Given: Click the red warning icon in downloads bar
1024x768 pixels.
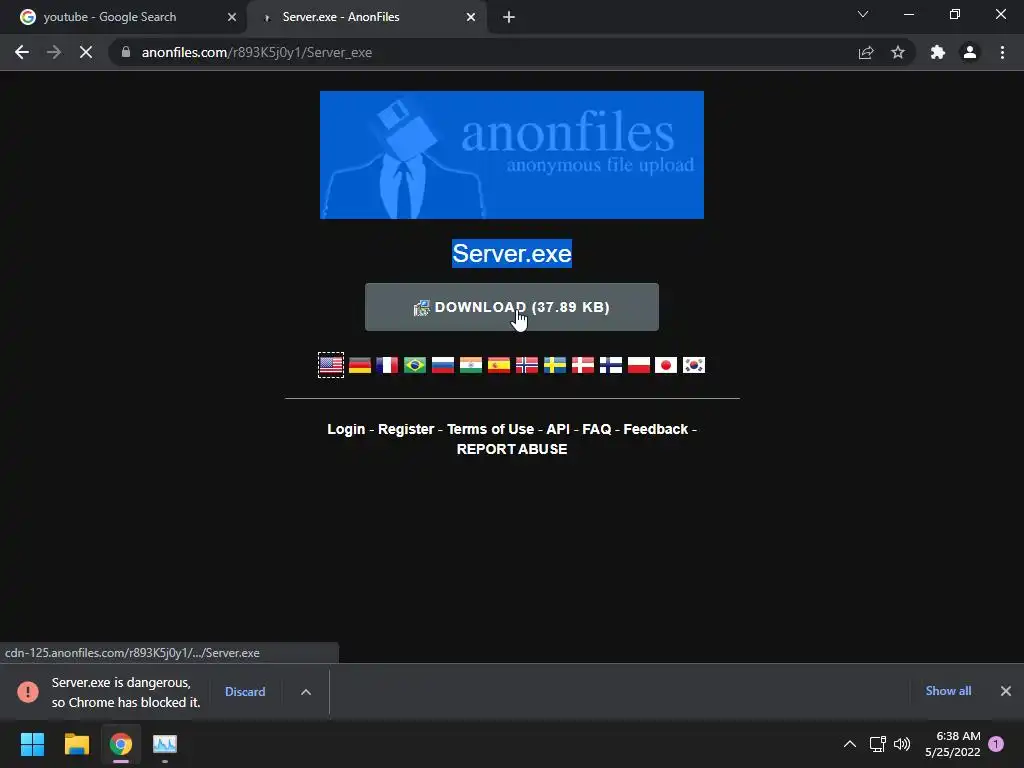Looking at the screenshot, I should [x=28, y=692].
